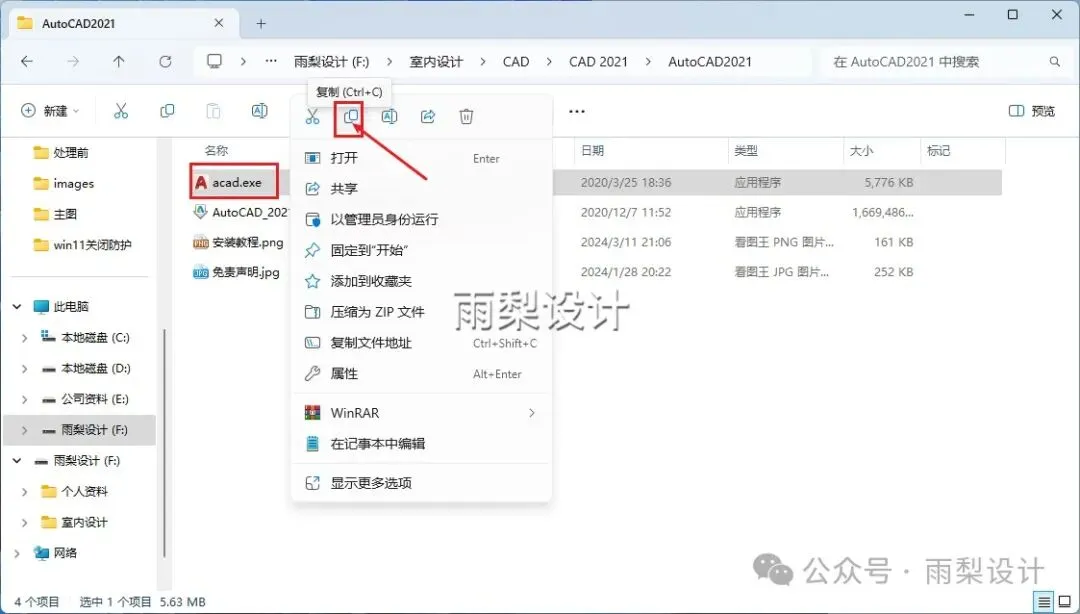Click CAD 2021 in the breadcrumb path

tap(599, 61)
